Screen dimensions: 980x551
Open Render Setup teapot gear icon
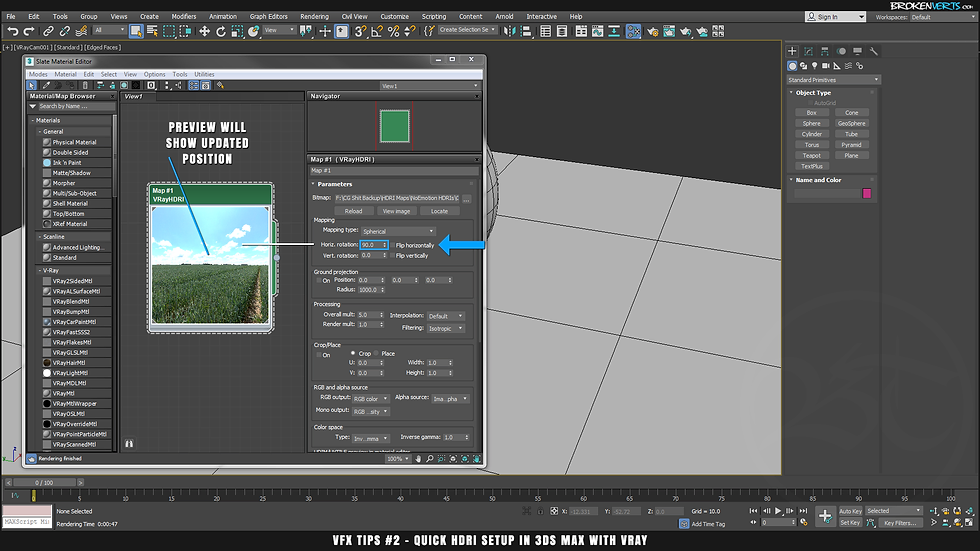[x=652, y=31]
